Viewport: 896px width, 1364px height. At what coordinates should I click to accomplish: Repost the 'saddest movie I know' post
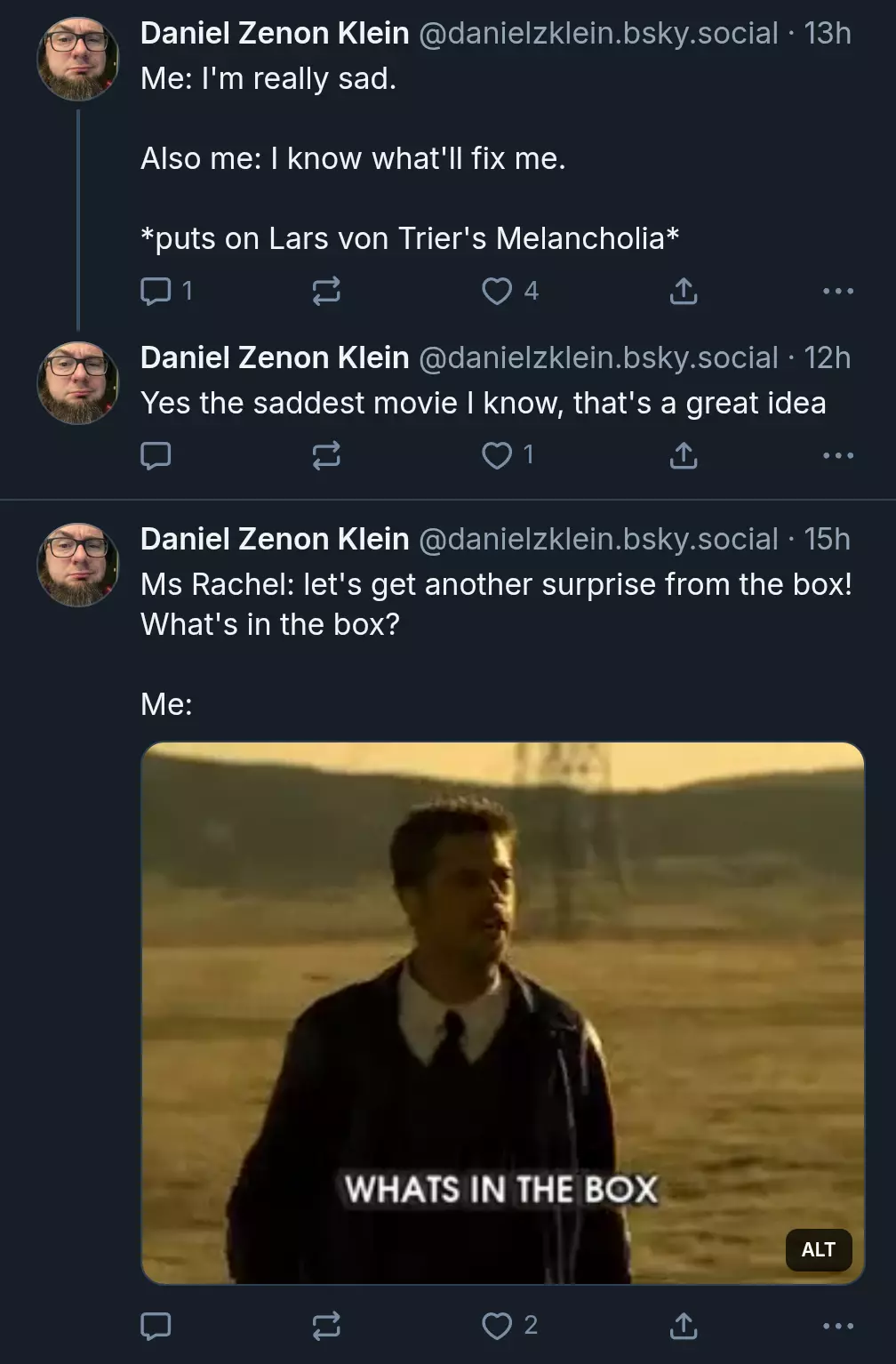326,455
